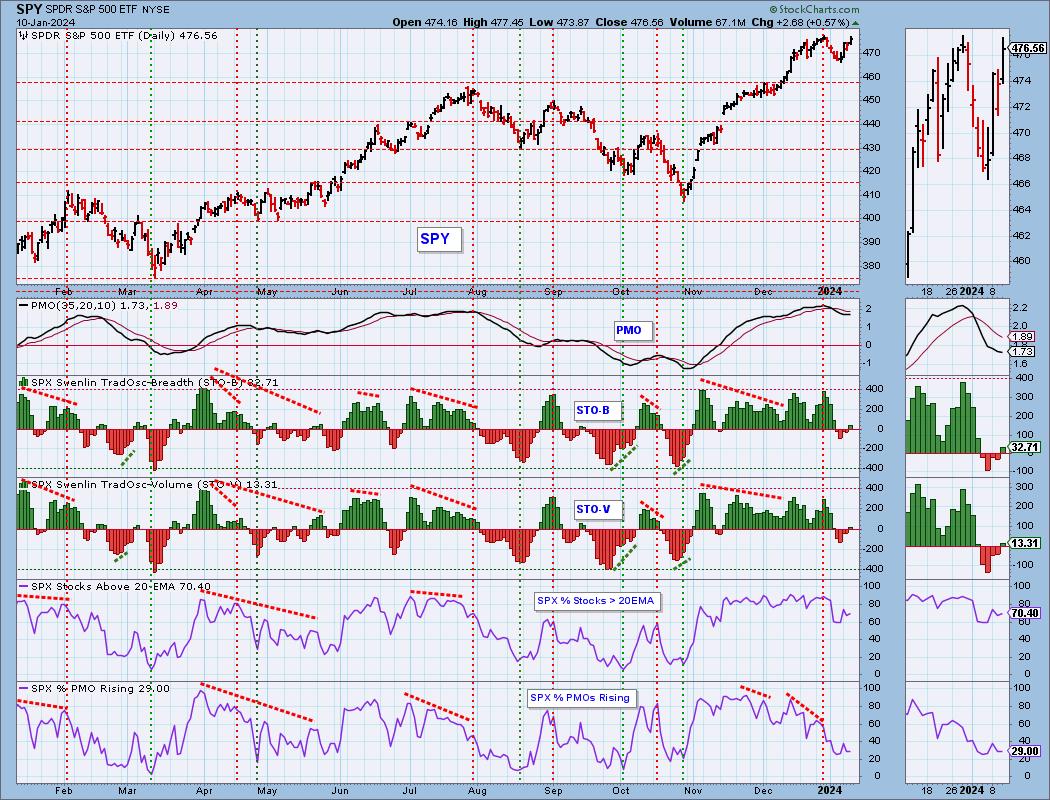Click the PMO label box
Viewport: 1050px width, 800px height.
[x=633, y=330]
